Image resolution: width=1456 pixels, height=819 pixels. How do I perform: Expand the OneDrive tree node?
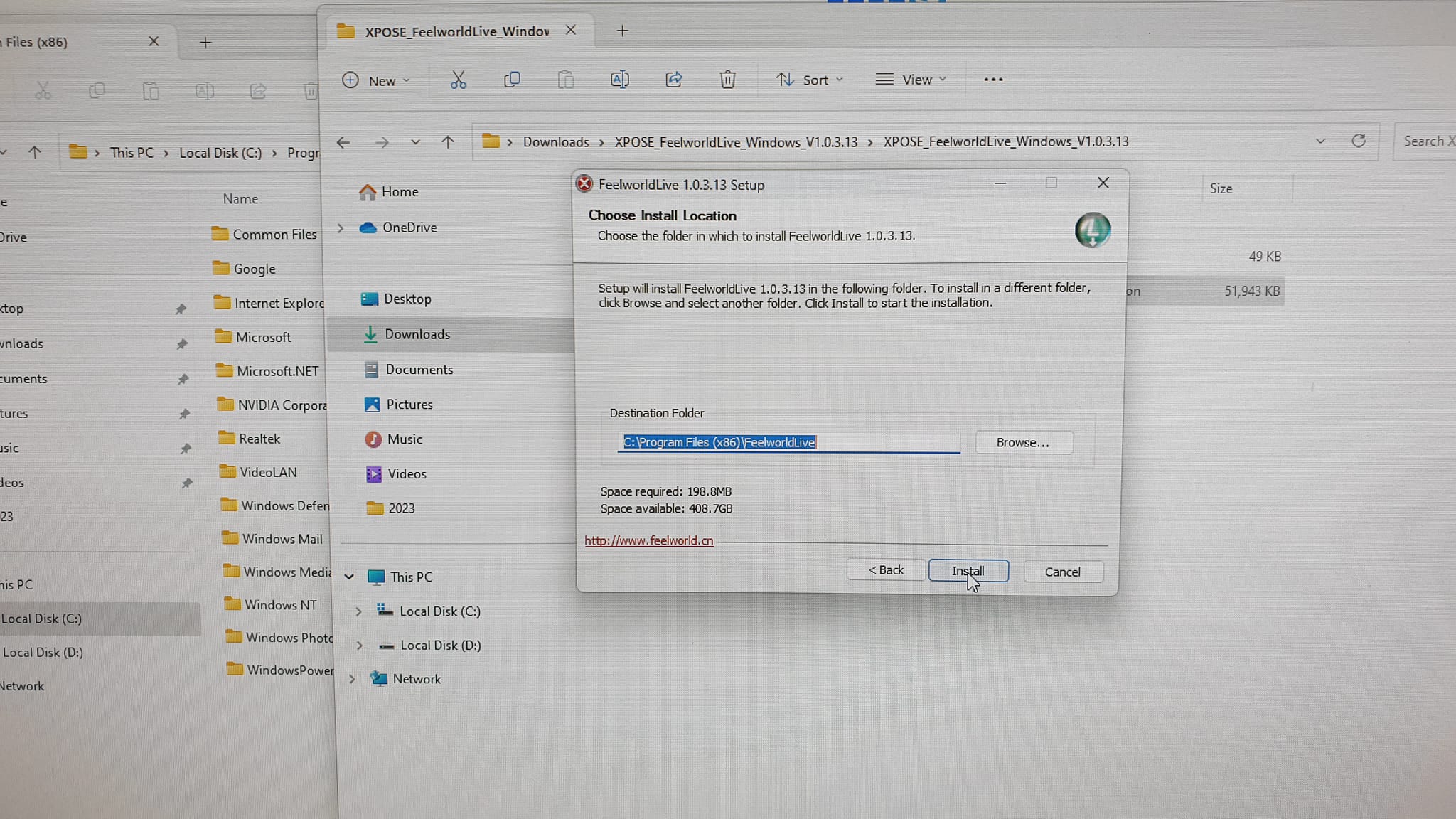click(341, 227)
